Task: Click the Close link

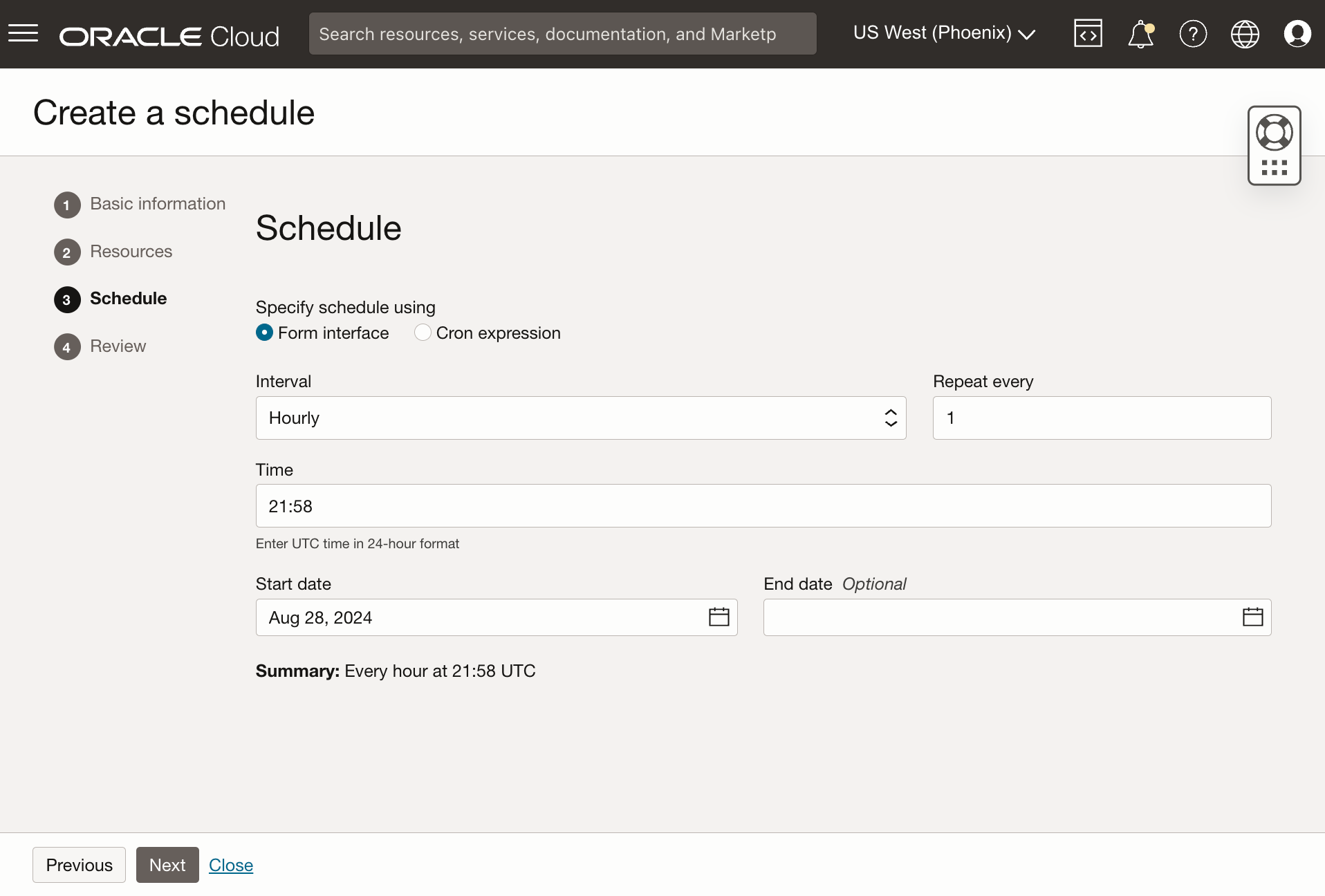Action: (231, 865)
